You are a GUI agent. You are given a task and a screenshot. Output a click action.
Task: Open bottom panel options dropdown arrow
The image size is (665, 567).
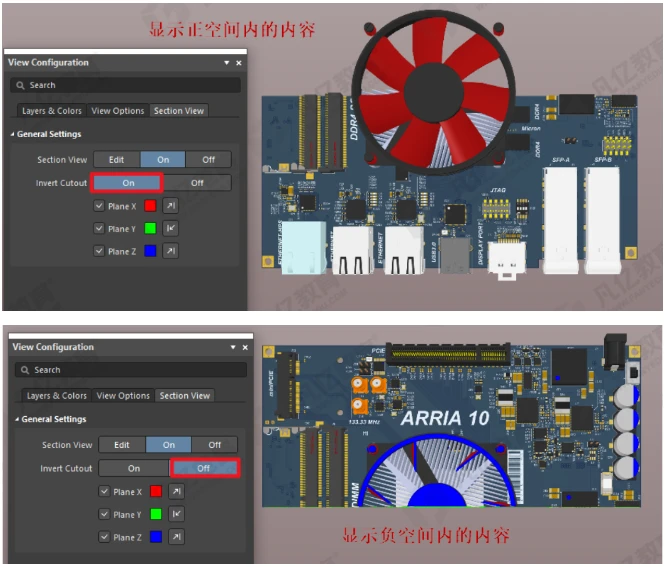pos(233,347)
